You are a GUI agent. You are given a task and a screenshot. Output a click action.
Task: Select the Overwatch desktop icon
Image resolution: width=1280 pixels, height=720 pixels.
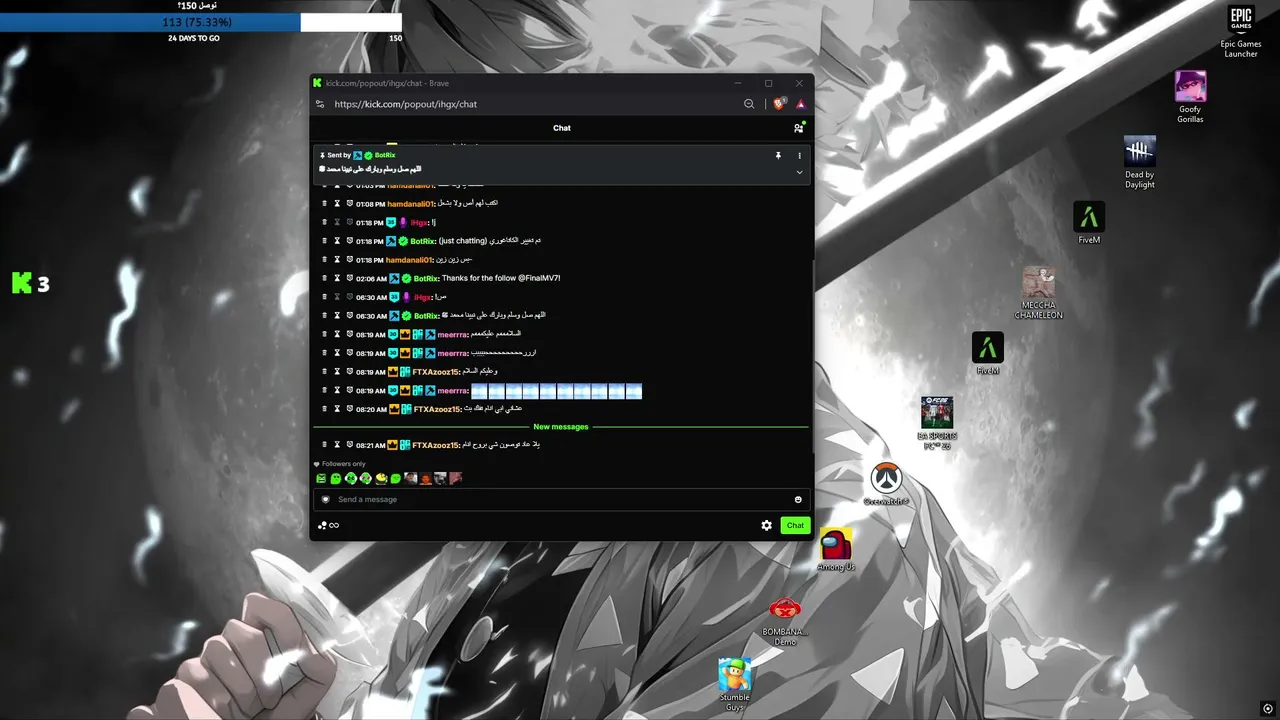[886, 484]
